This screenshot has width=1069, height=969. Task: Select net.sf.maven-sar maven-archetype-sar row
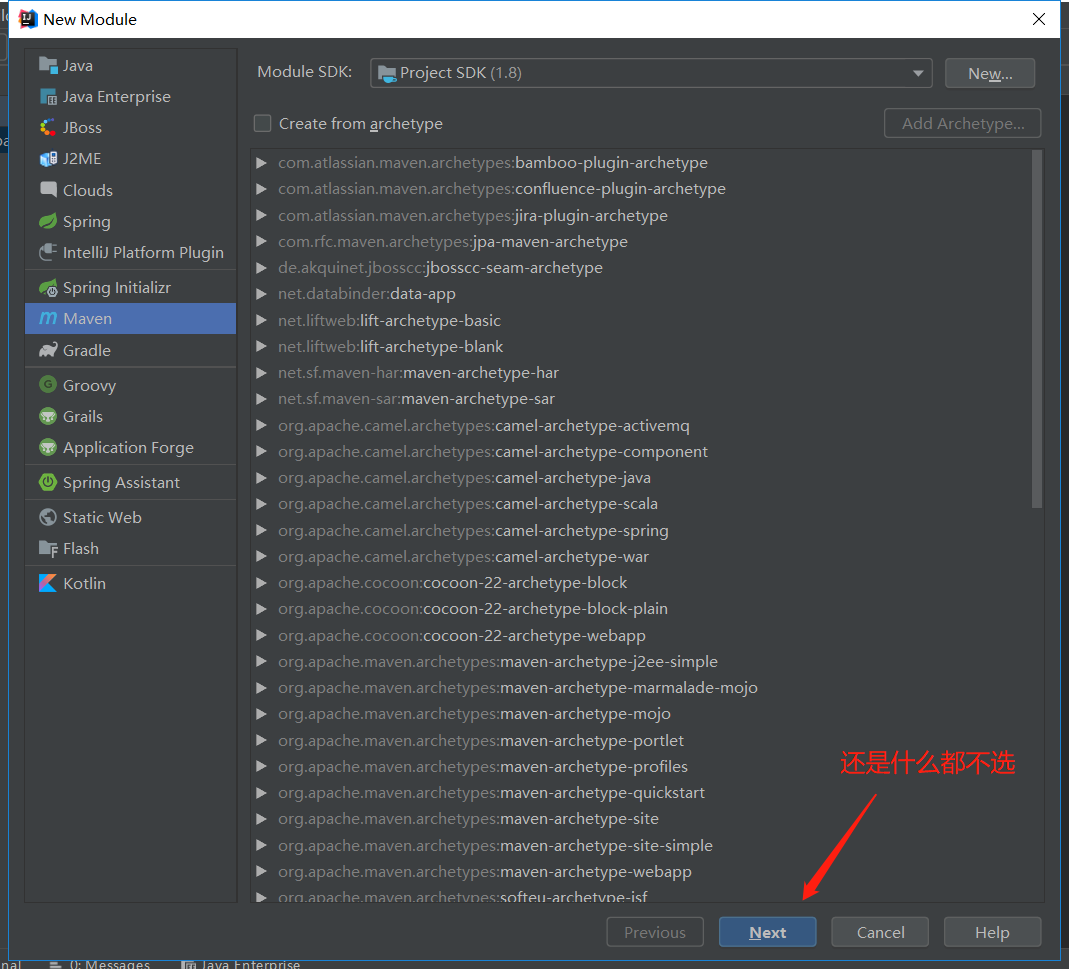point(641,399)
